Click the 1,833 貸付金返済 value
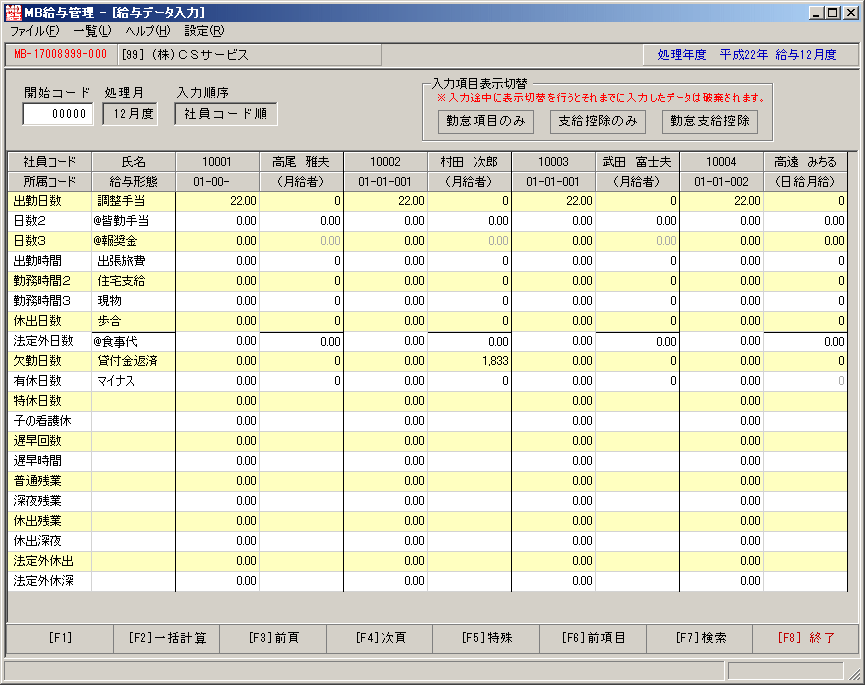 click(x=469, y=361)
